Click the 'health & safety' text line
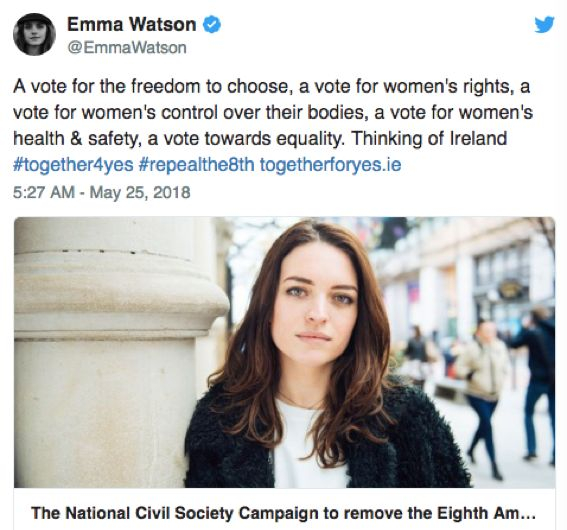This screenshot has height=530, width=567. click(x=260, y=139)
